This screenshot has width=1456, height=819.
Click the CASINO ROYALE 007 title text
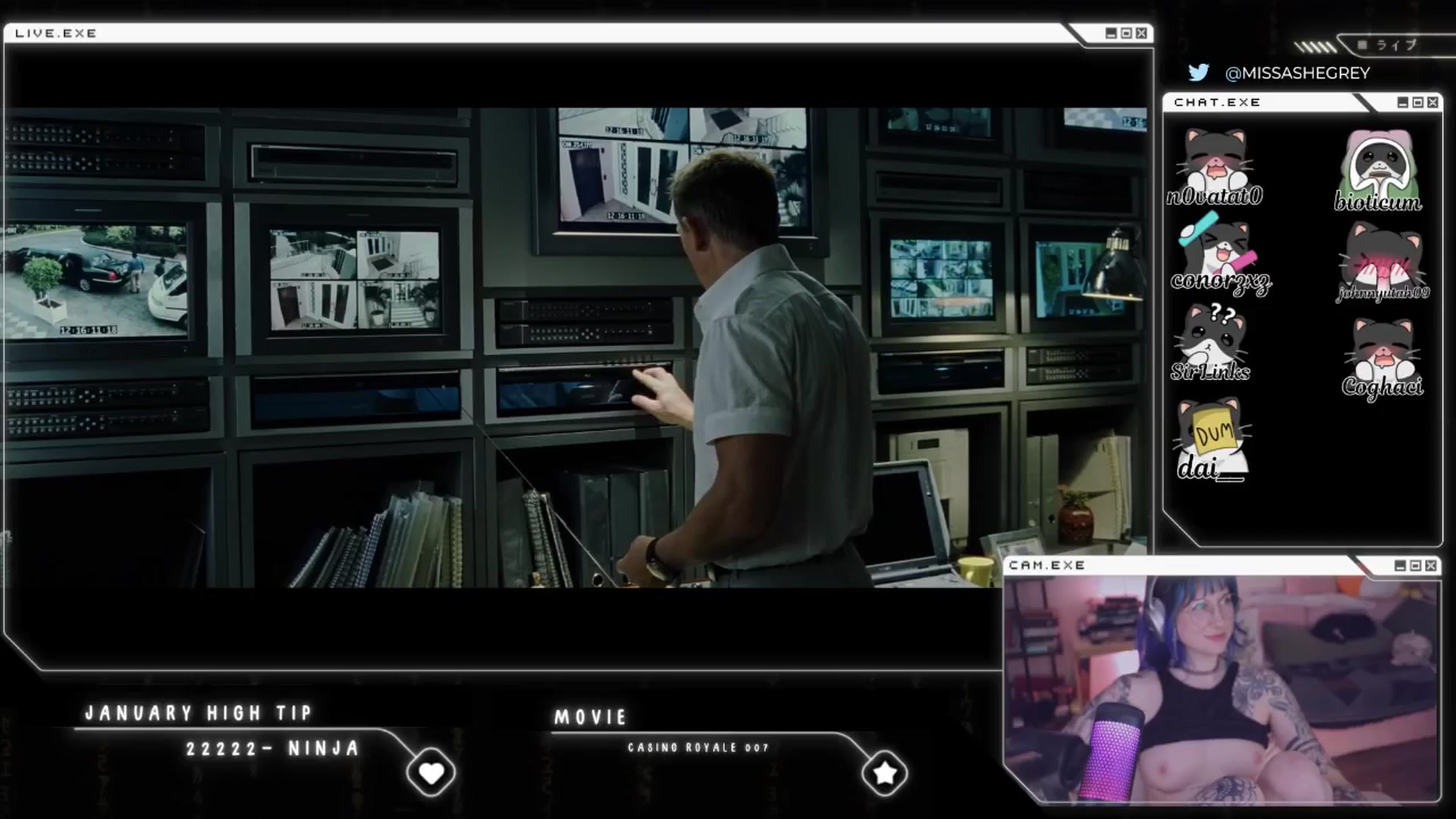click(698, 748)
